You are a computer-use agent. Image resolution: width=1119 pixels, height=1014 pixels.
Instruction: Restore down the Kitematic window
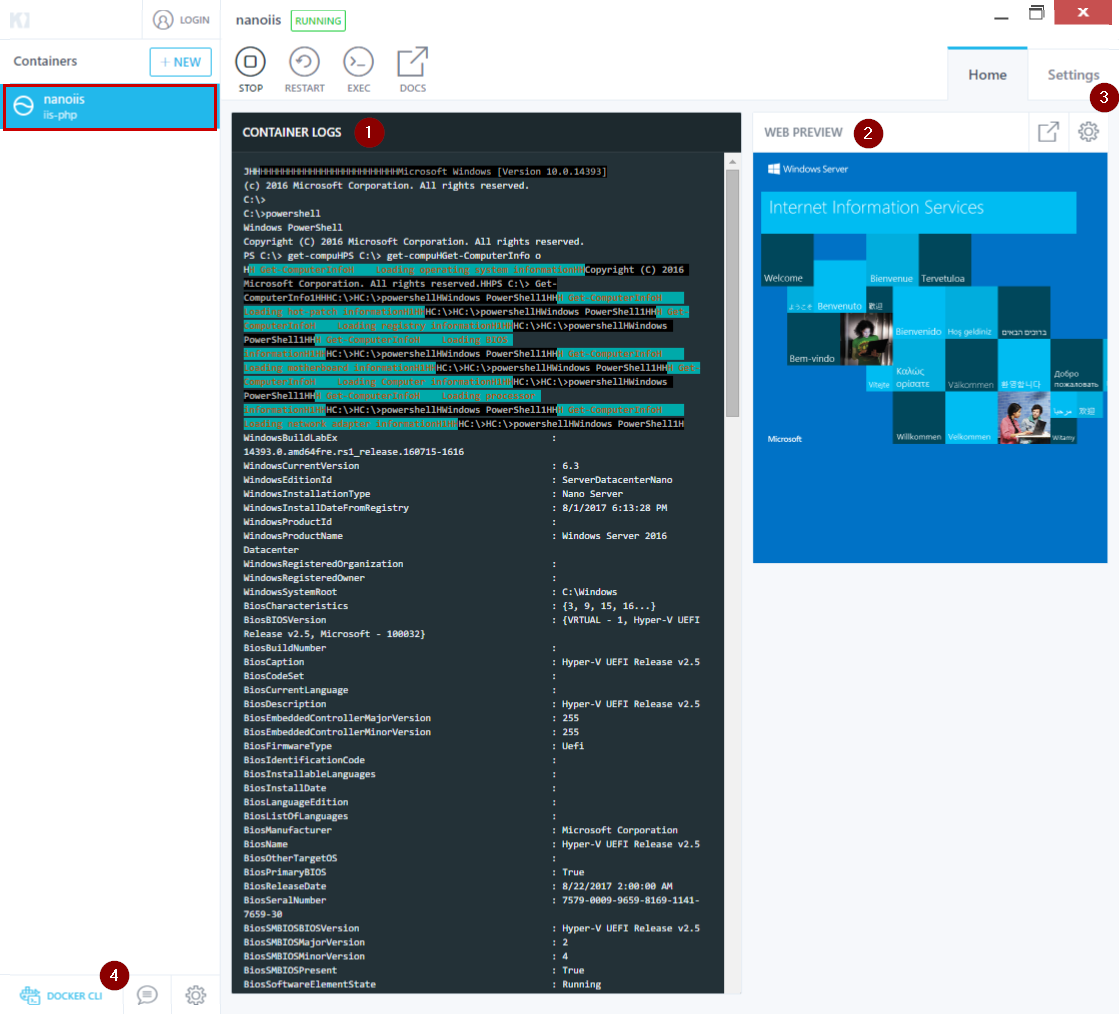(1037, 14)
